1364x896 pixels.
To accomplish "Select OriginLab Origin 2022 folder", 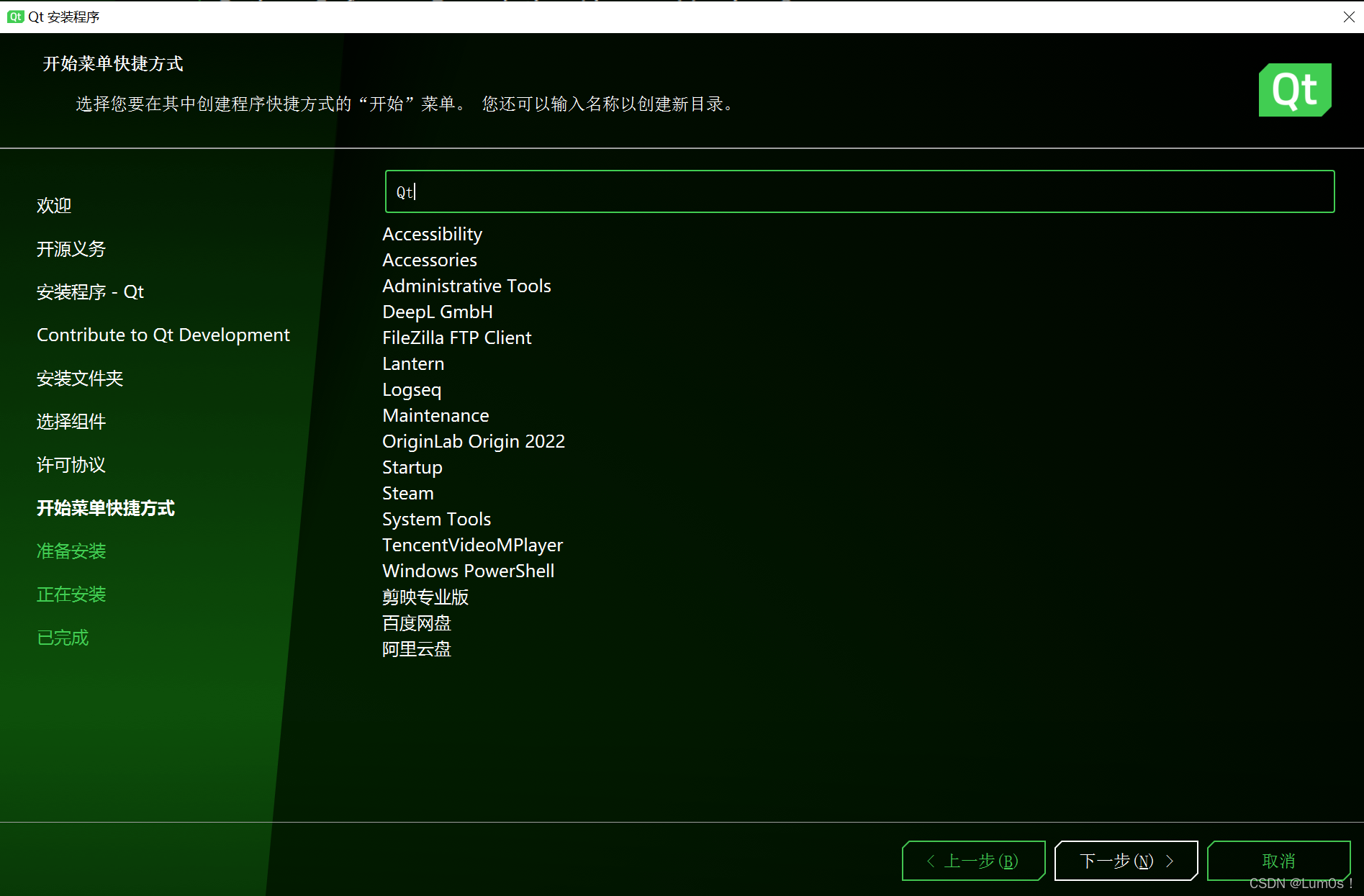I will click(474, 442).
